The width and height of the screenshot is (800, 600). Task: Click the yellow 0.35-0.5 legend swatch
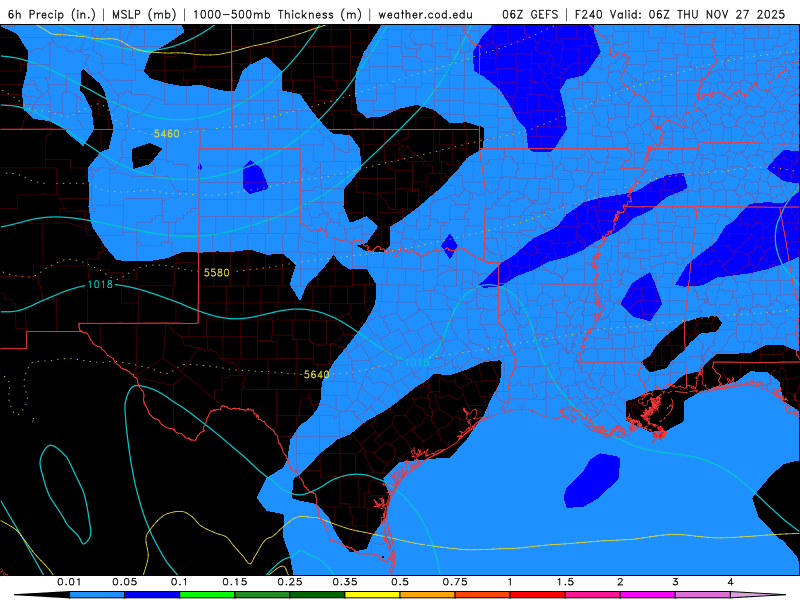372,595
